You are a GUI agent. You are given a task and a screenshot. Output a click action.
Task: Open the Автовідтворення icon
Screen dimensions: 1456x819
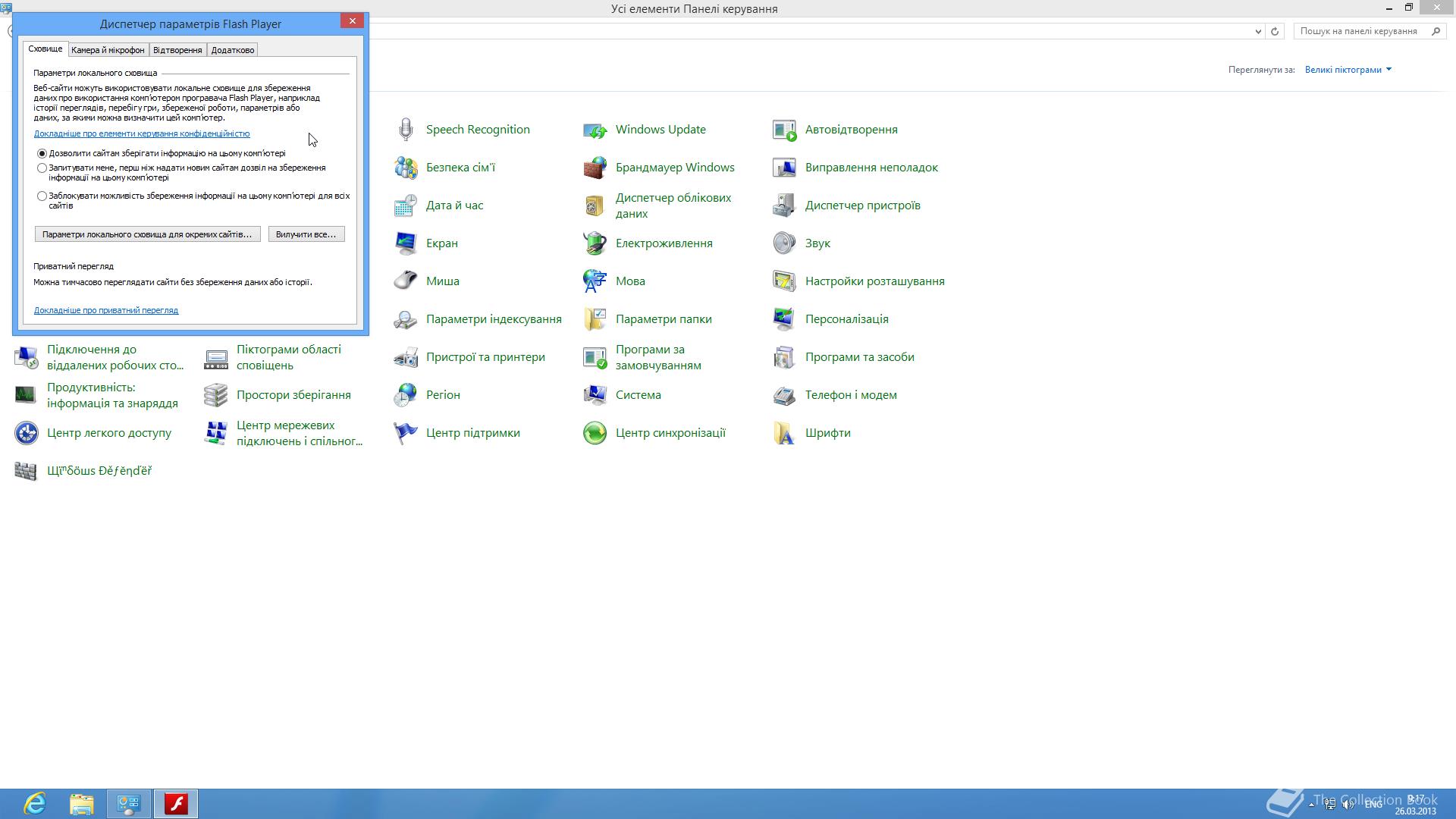pos(785,130)
